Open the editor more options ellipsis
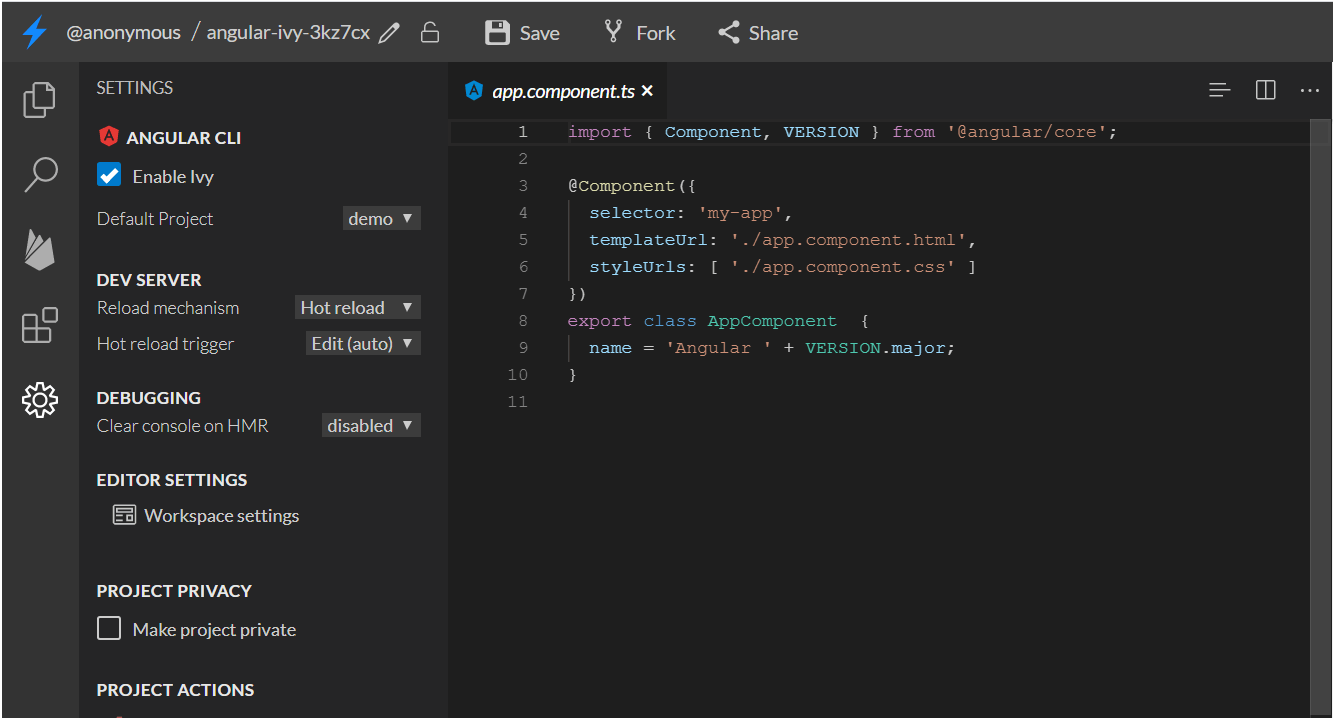The height and width of the screenshot is (718, 1333). (1310, 90)
